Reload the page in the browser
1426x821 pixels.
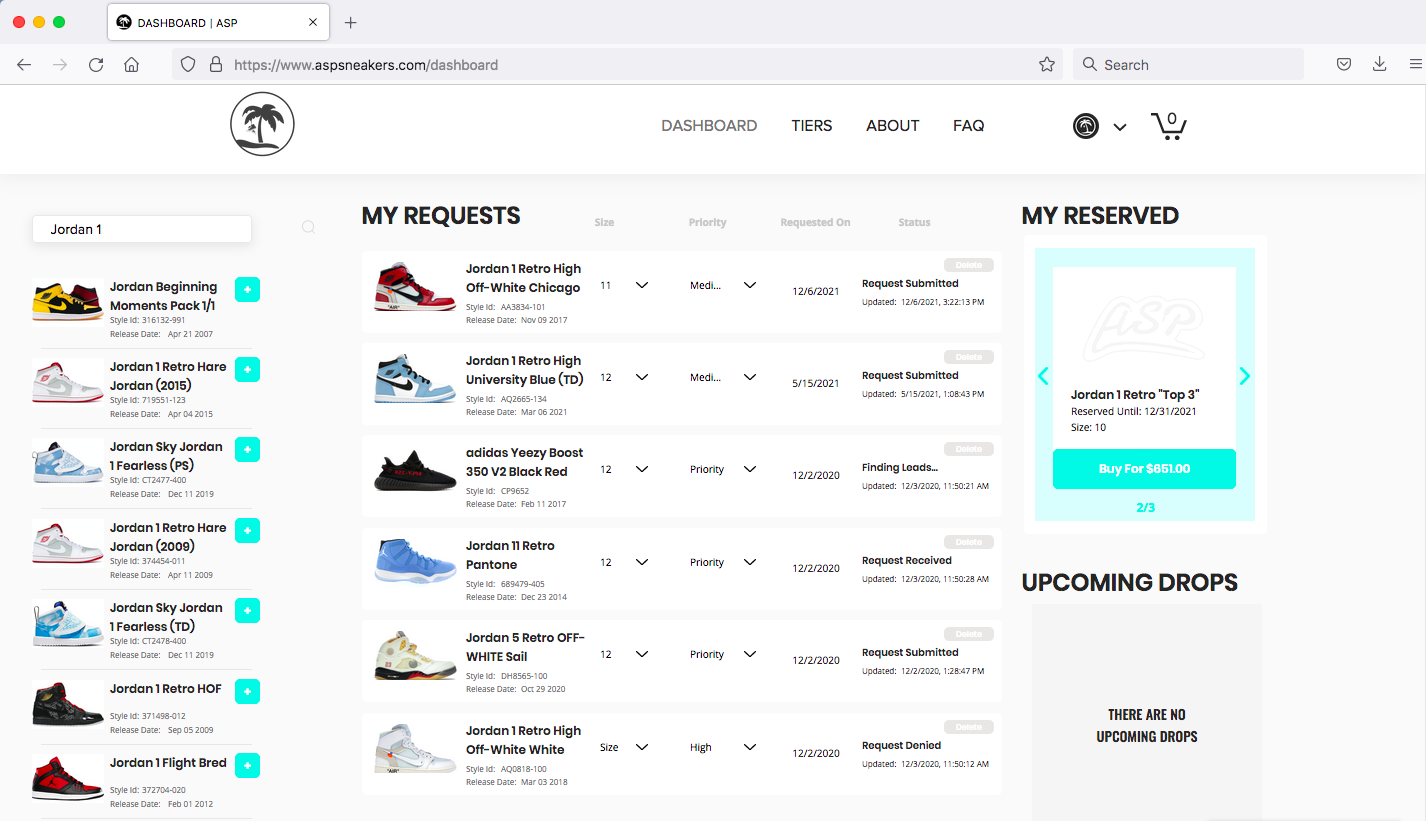tap(96, 65)
